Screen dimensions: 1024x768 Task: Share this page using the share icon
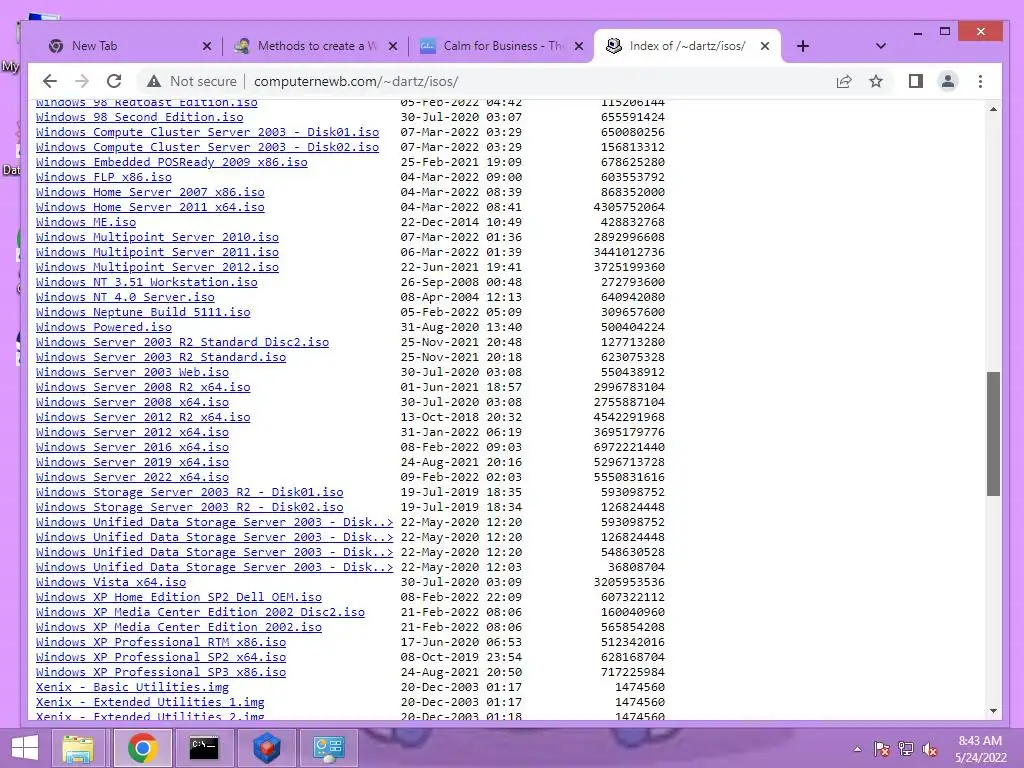pyautogui.click(x=844, y=81)
